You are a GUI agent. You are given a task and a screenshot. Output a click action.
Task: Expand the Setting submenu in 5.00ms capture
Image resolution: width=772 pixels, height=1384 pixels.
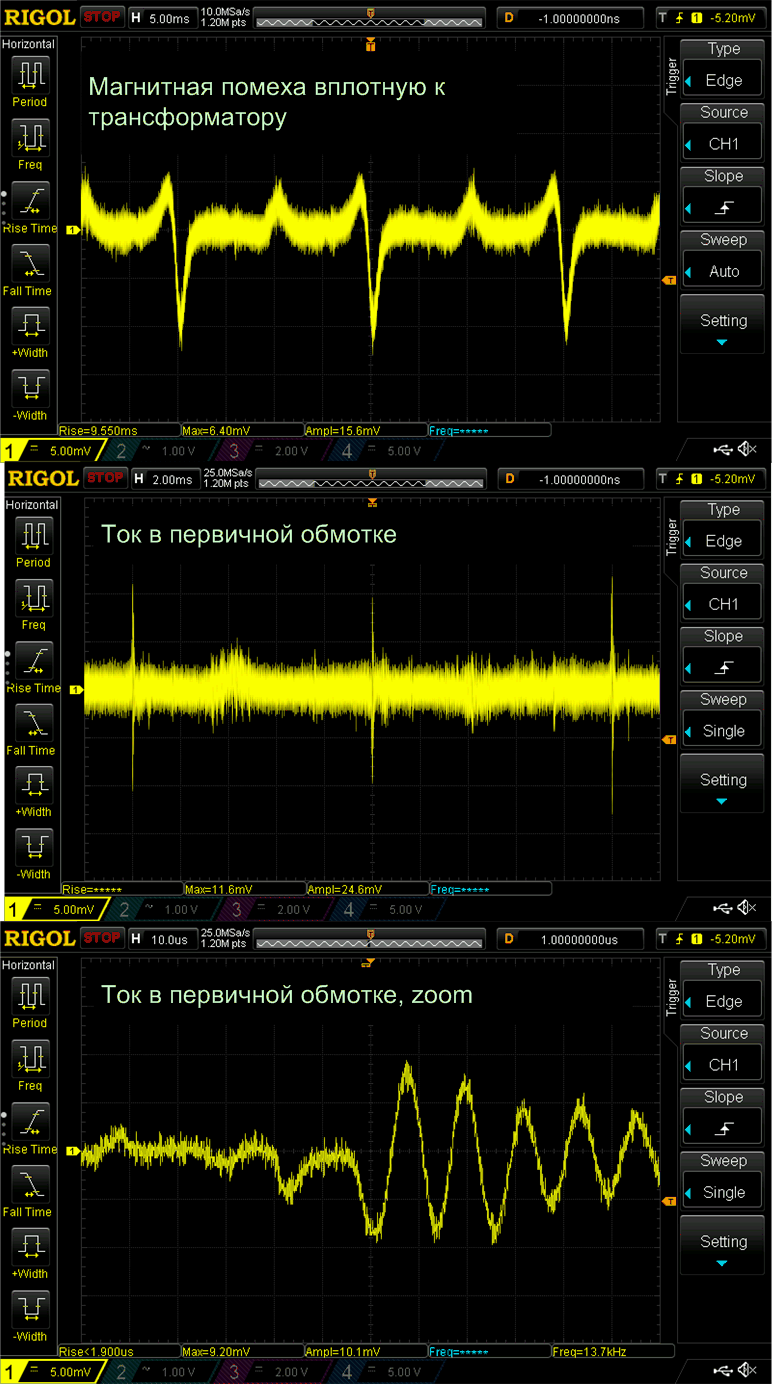[x=724, y=322]
